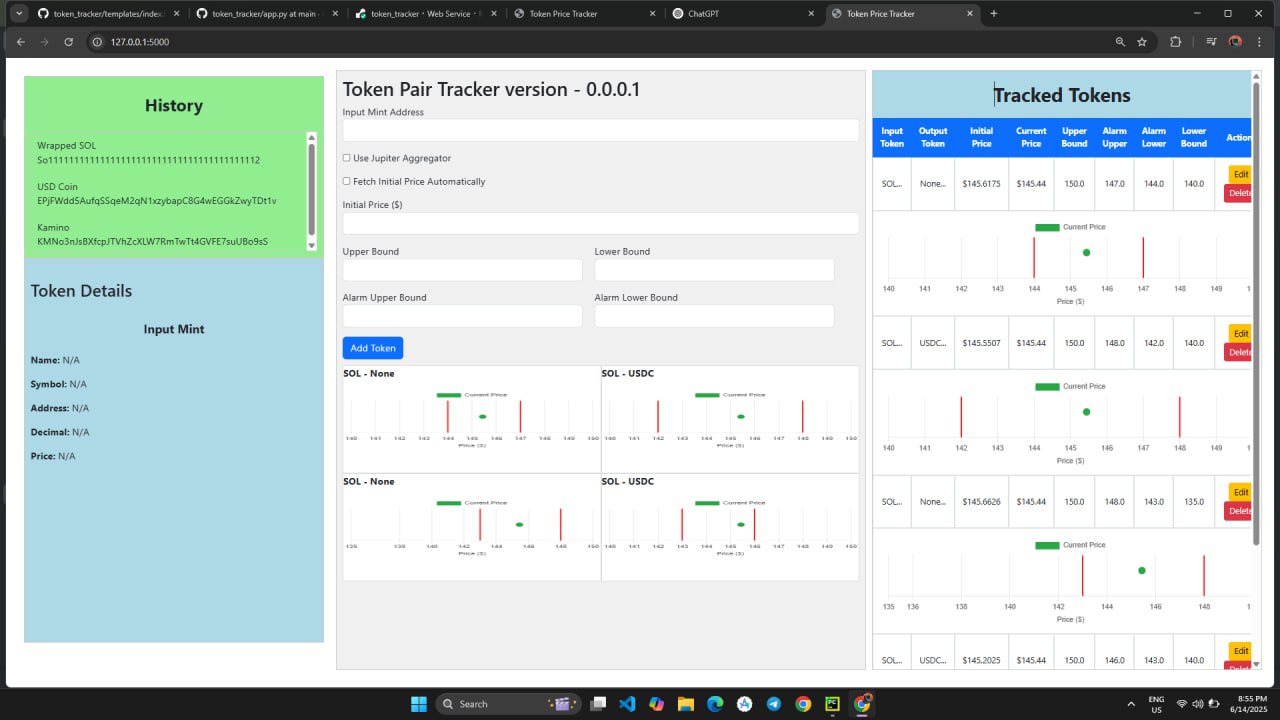This screenshot has height=720, width=1280.
Task: Click Edit on the first tracked token
Action: tap(1240, 174)
